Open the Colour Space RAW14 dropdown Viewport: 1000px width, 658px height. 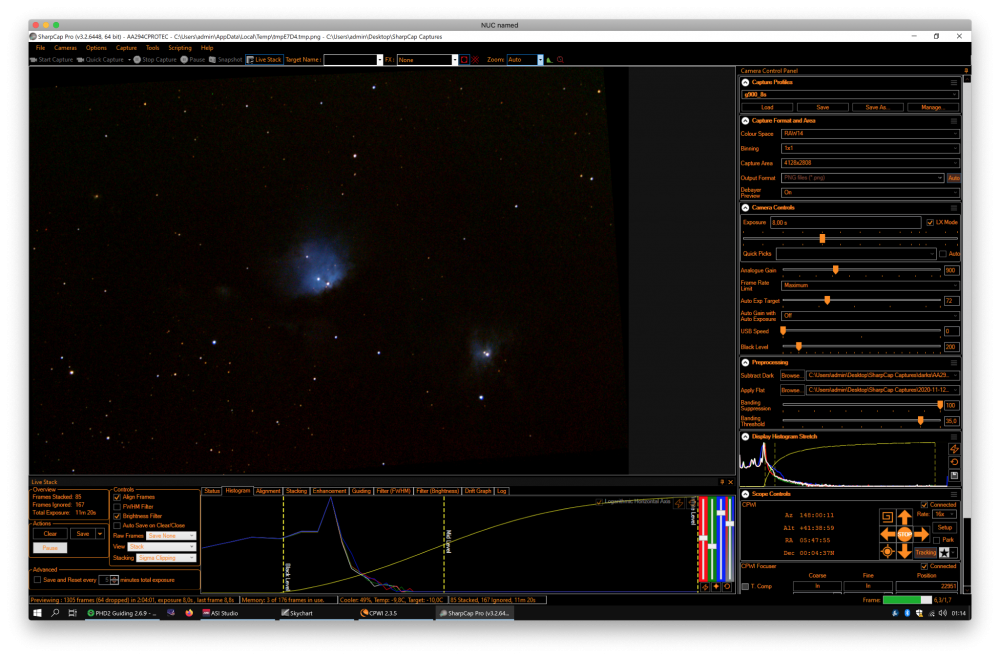click(870, 134)
